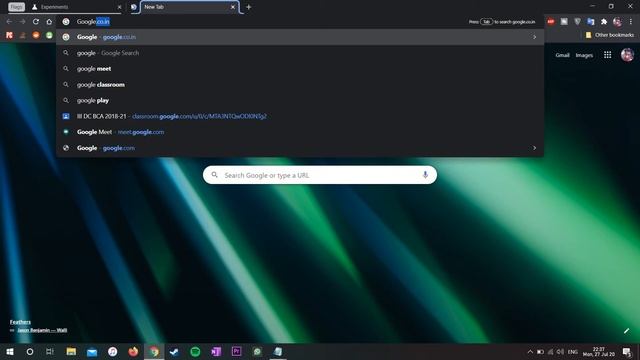640x360 pixels.
Task: Click the Chrome taskbar icon
Action: coord(154,351)
